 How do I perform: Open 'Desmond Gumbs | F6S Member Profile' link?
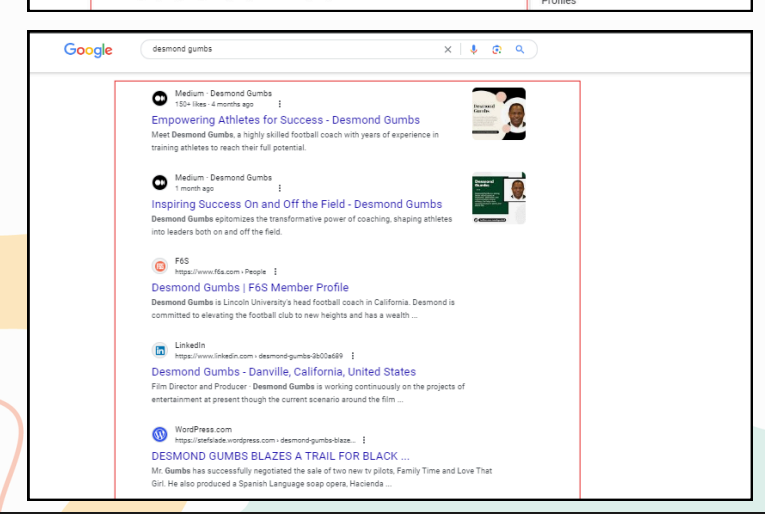click(x=250, y=288)
